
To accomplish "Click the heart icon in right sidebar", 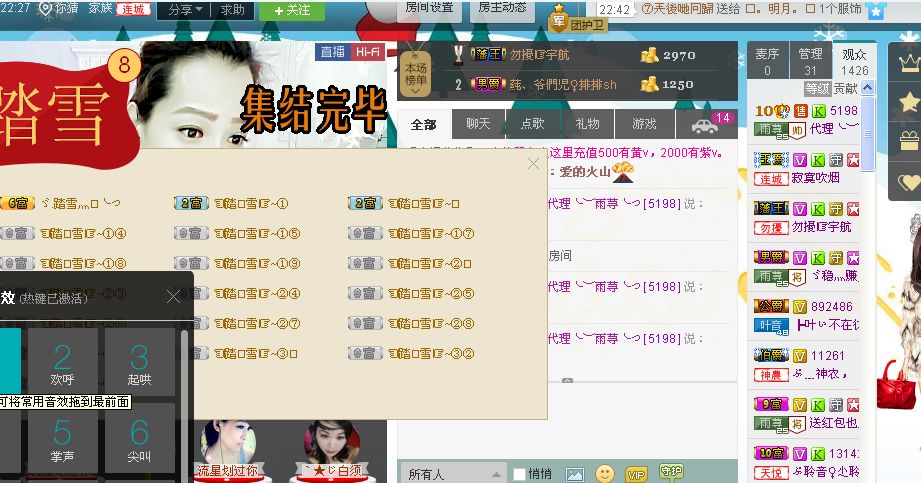I will click(908, 182).
